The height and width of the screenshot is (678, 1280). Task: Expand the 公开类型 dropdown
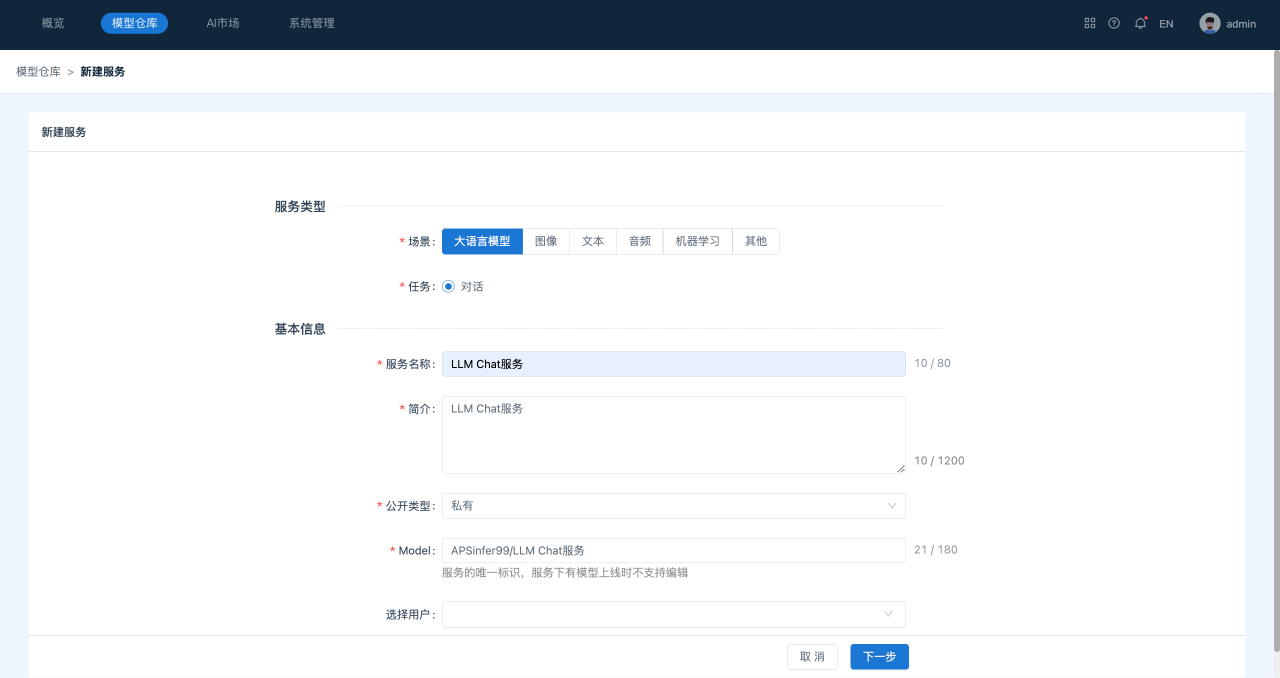tap(673, 506)
